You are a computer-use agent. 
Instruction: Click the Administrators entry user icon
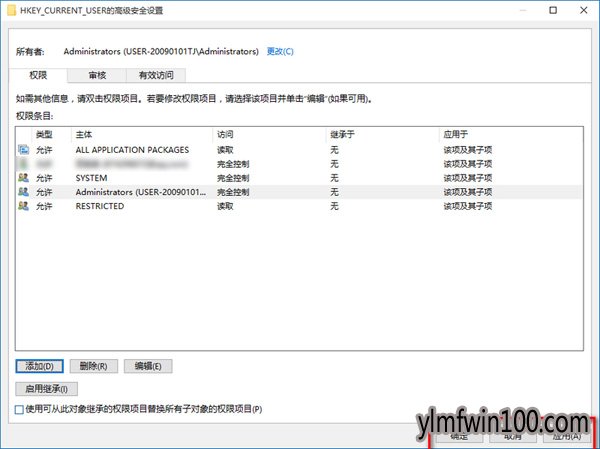(x=23, y=192)
